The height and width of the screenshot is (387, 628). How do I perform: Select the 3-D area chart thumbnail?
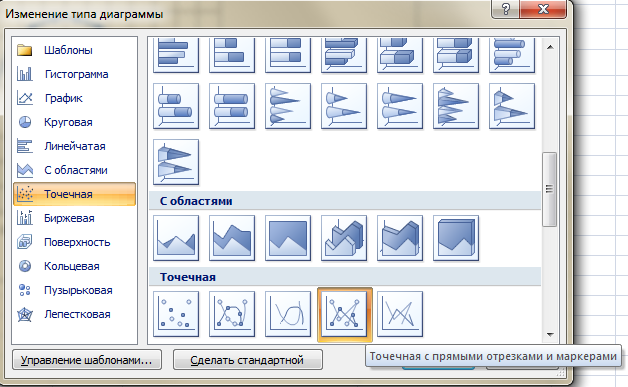344,238
